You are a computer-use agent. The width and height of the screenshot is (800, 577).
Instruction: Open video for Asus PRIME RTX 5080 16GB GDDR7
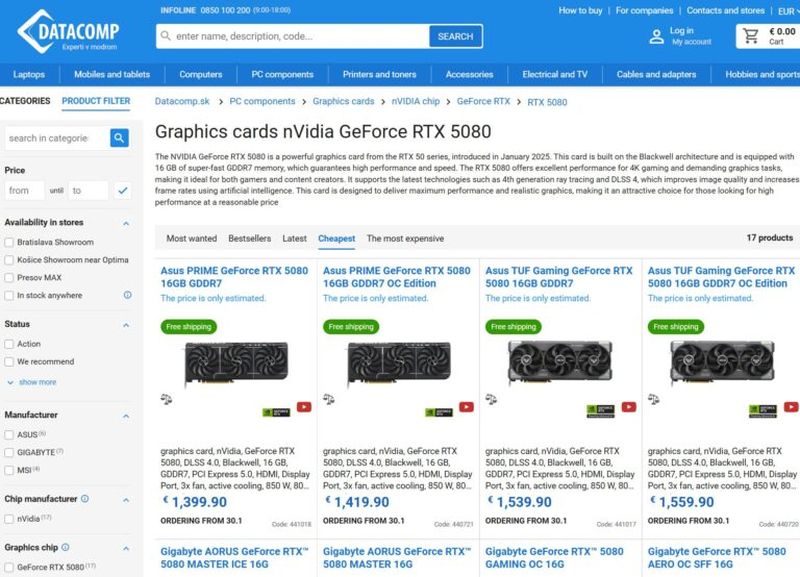304,407
